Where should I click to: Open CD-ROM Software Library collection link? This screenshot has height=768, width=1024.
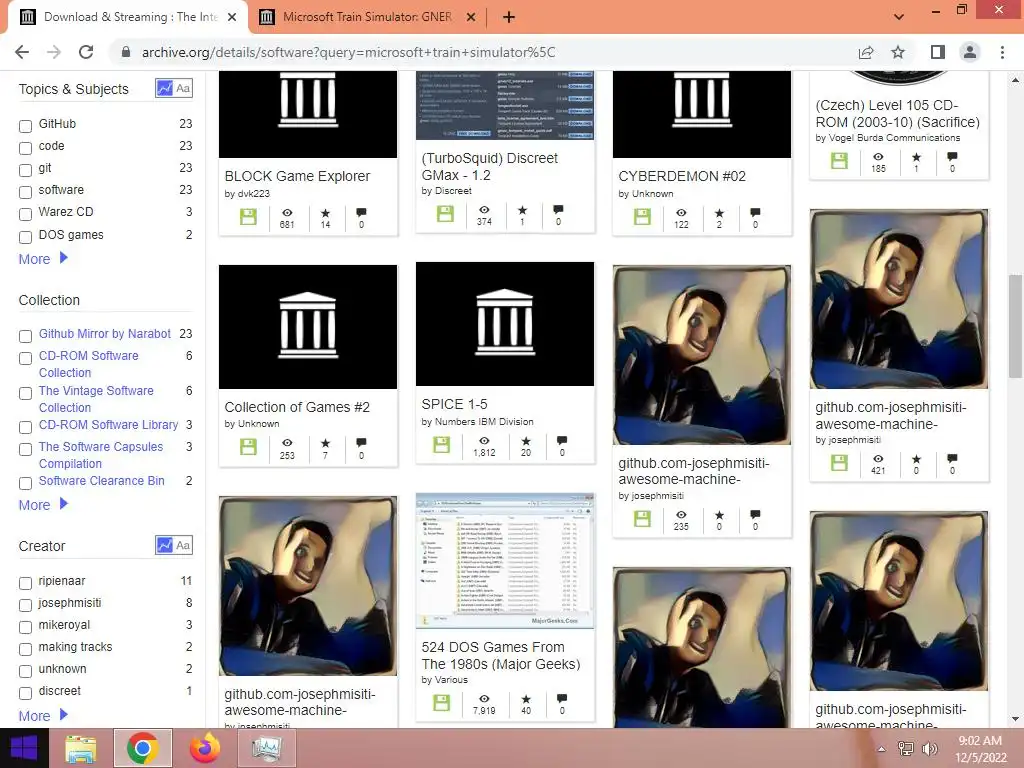pos(108,424)
